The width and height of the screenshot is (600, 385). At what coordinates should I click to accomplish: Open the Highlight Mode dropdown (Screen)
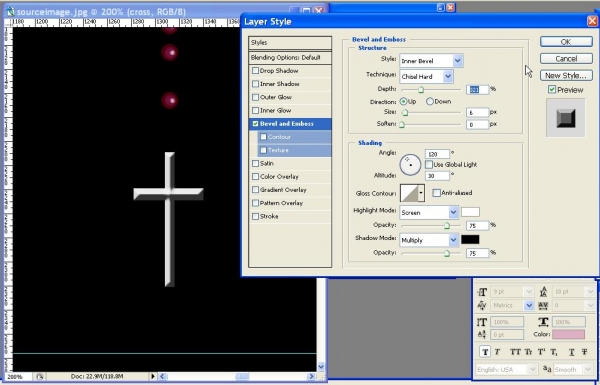pyautogui.click(x=453, y=212)
